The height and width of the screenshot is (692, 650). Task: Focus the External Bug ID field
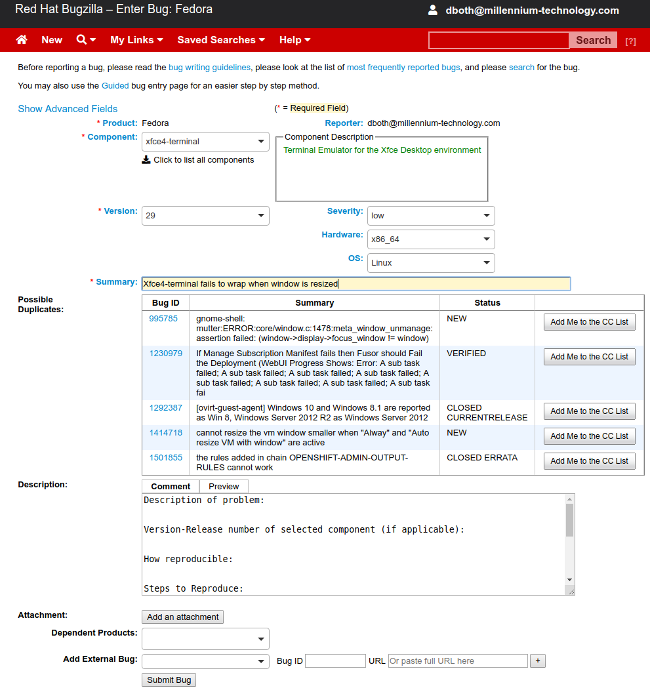pyautogui.click(x=335, y=661)
